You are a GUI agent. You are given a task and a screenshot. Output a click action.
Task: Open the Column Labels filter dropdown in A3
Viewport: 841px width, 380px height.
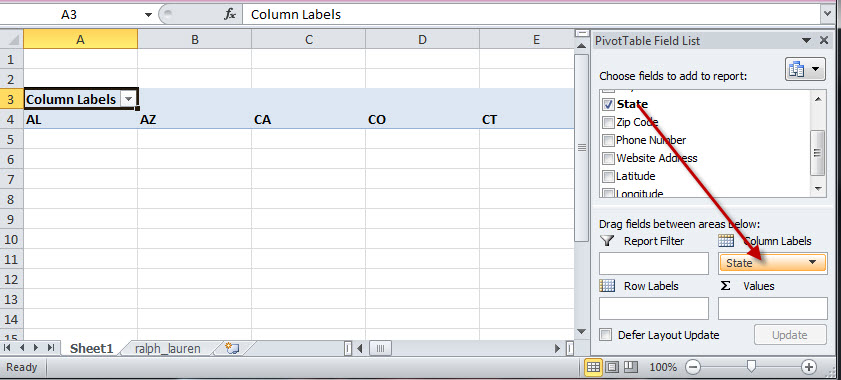tap(128, 99)
